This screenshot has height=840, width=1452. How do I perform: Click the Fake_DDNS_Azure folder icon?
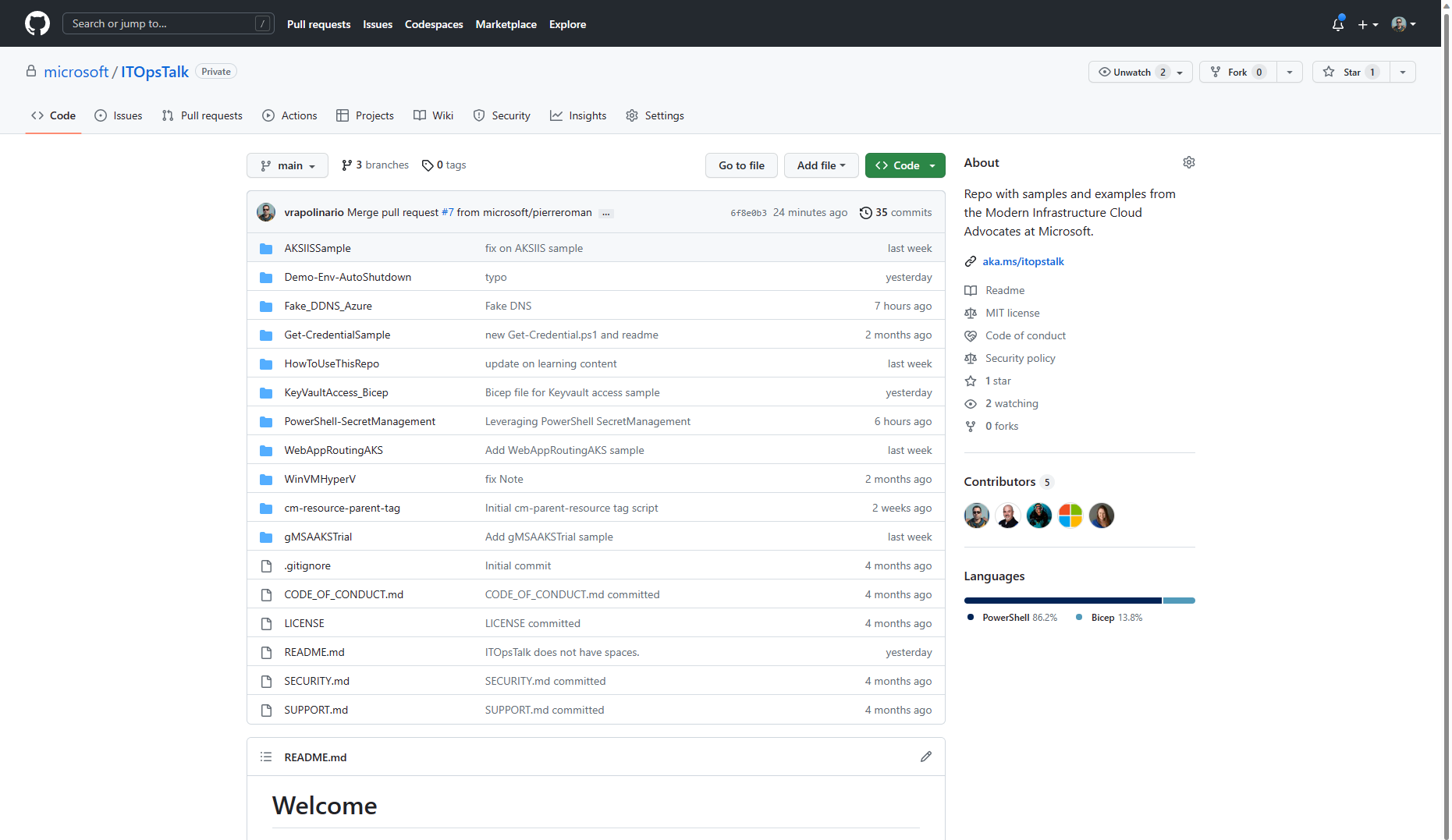pos(266,306)
